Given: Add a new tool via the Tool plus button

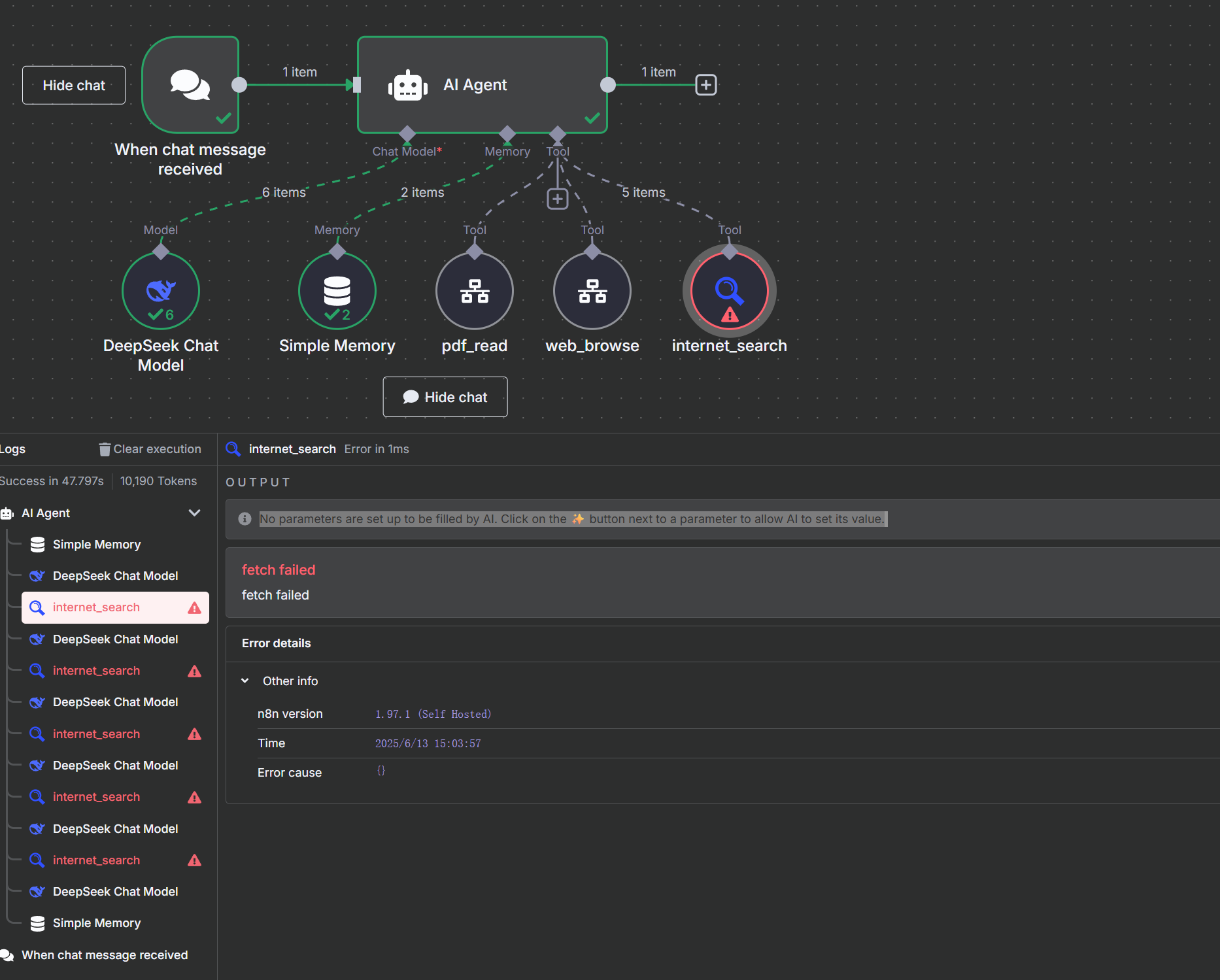Looking at the screenshot, I should click(558, 199).
